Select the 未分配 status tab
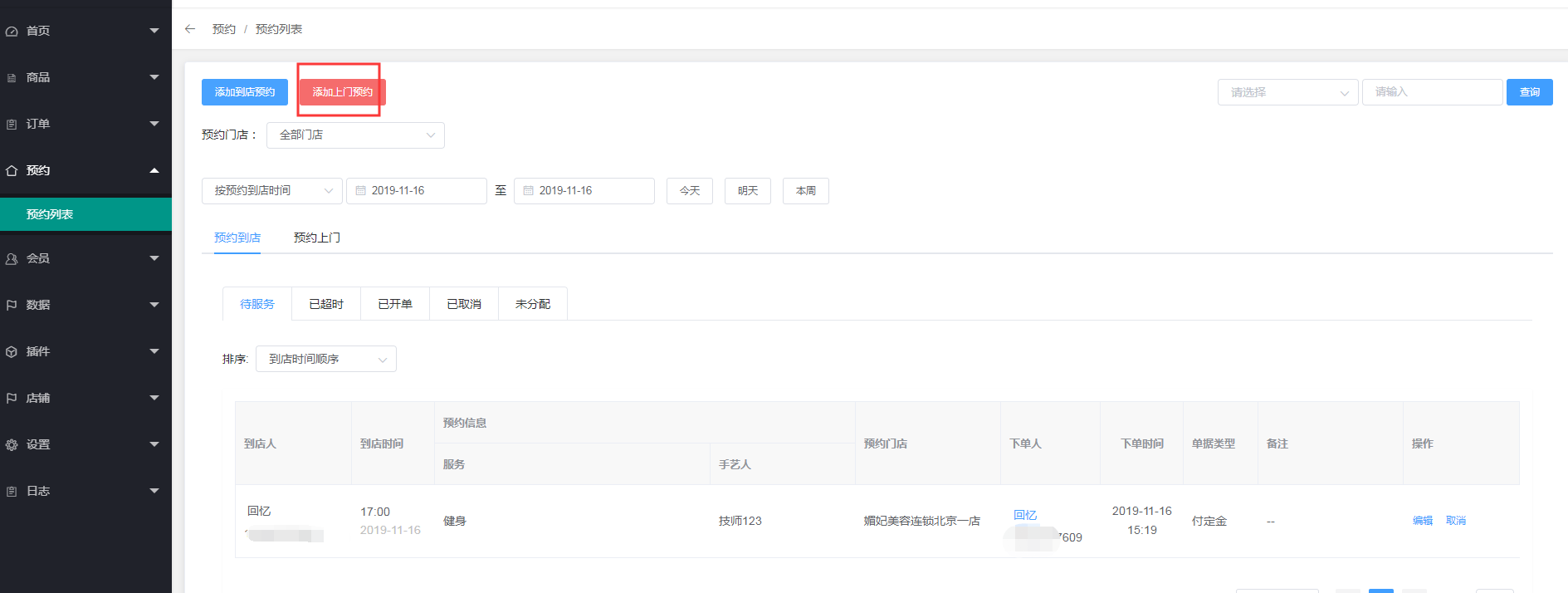1568x593 pixels. point(533,304)
